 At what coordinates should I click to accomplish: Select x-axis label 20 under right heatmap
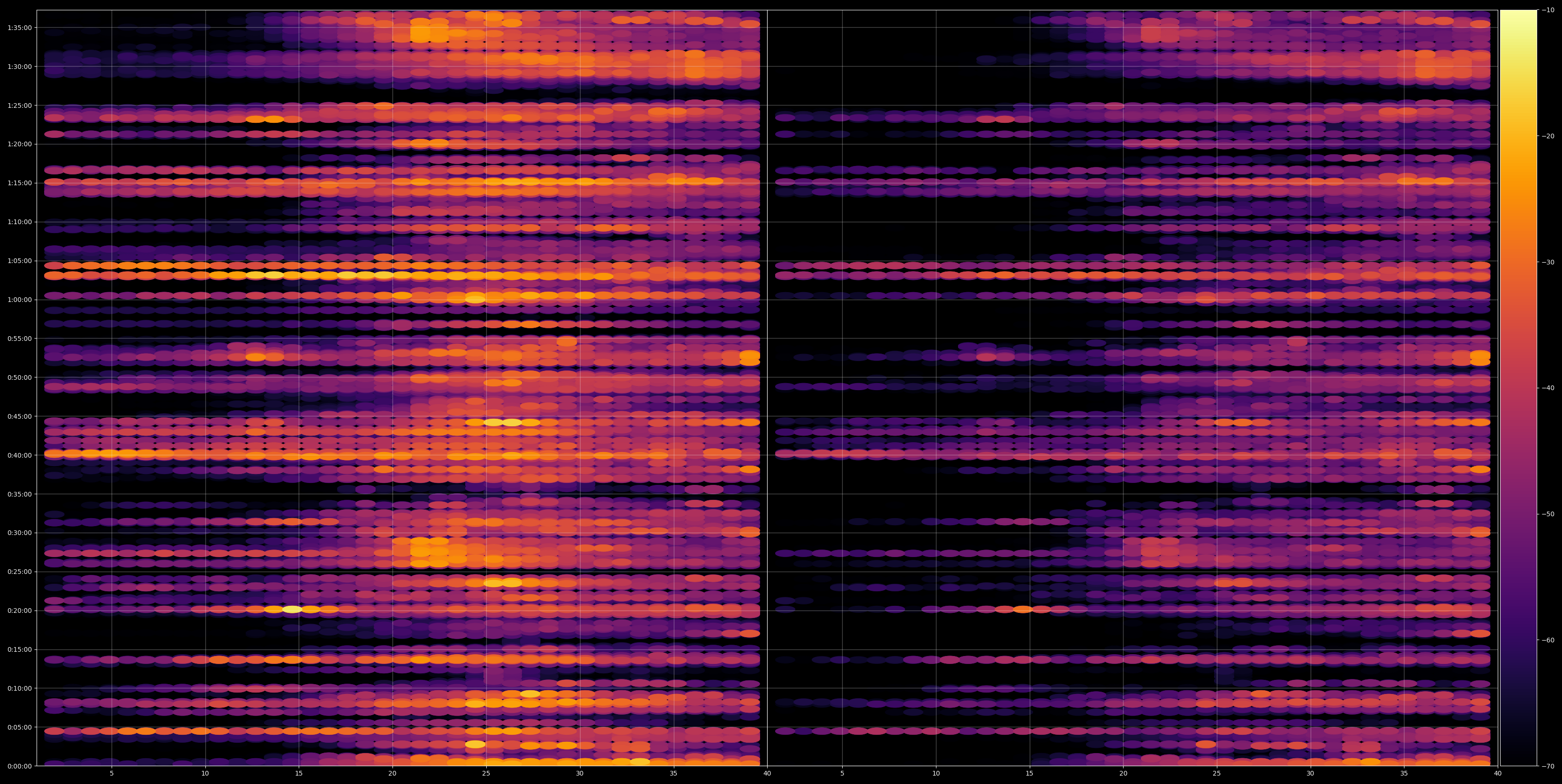coord(1123,774)
